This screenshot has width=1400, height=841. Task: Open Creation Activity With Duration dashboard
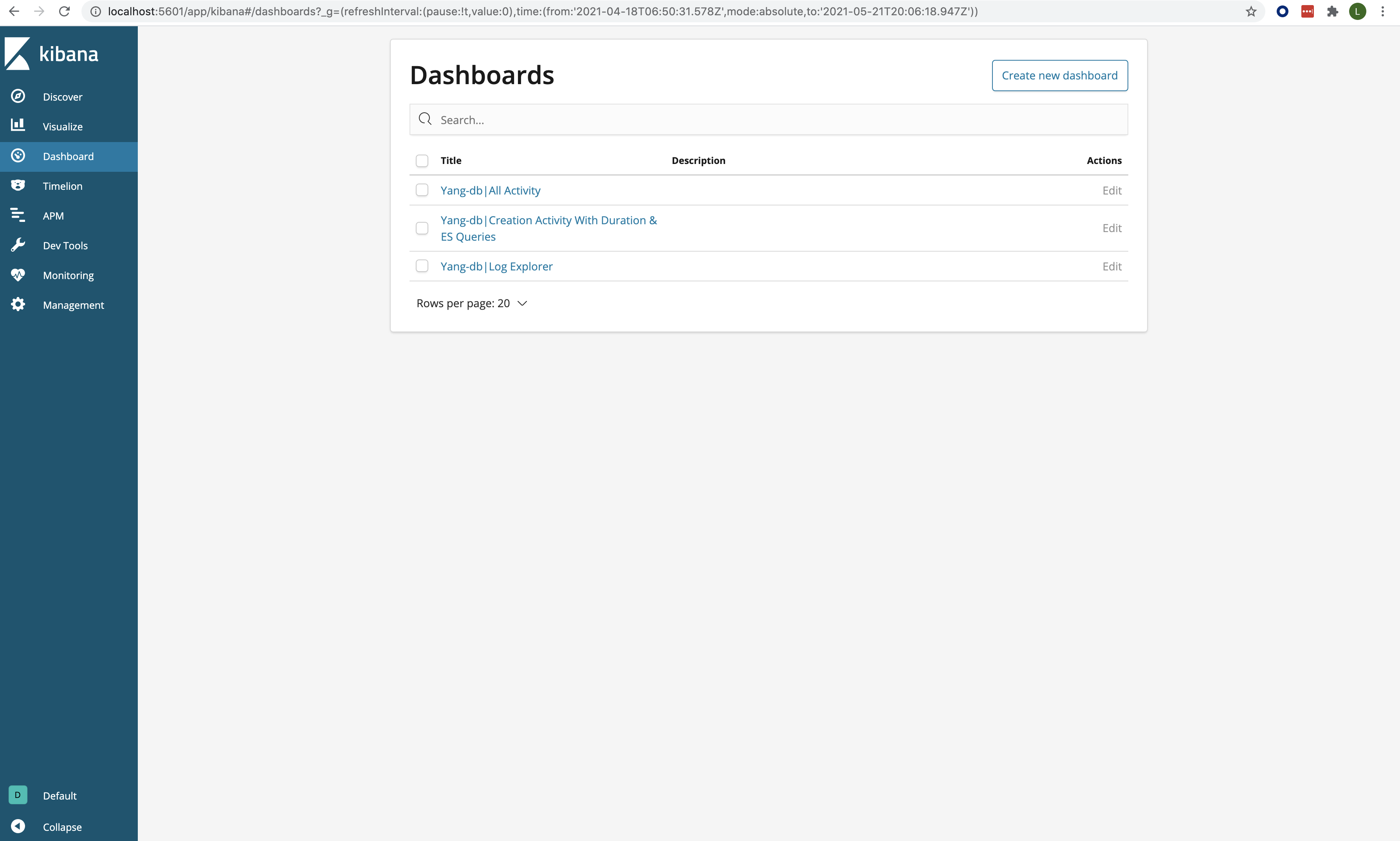(x=548, y=228)
